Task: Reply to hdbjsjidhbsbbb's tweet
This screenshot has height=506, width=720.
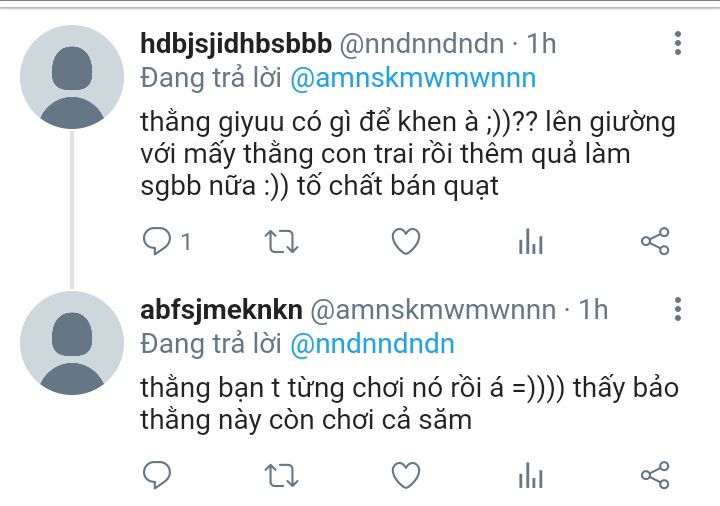Action: [x=157, y=241]
